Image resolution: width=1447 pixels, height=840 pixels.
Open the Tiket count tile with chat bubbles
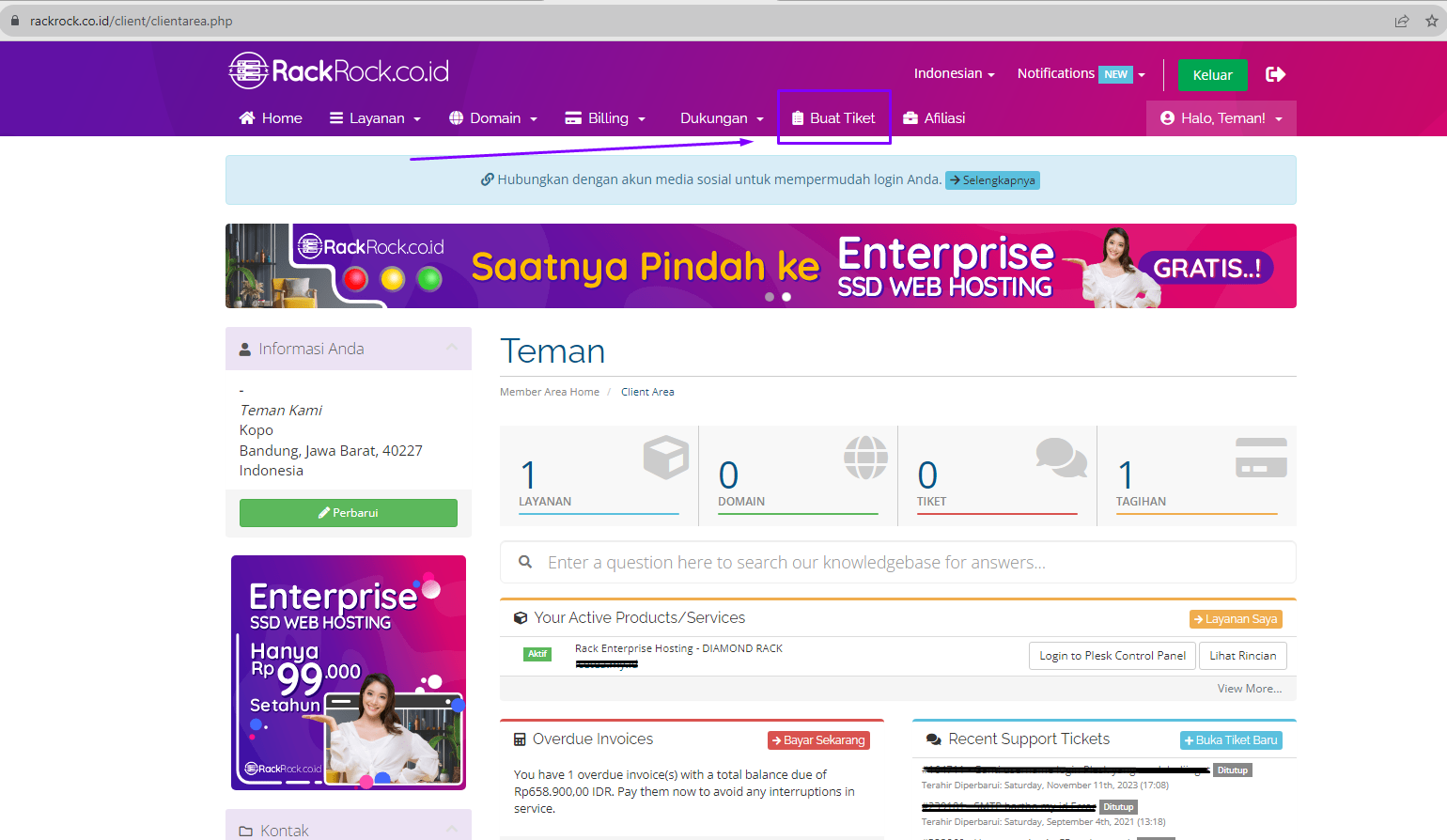[x=997, y=474]
